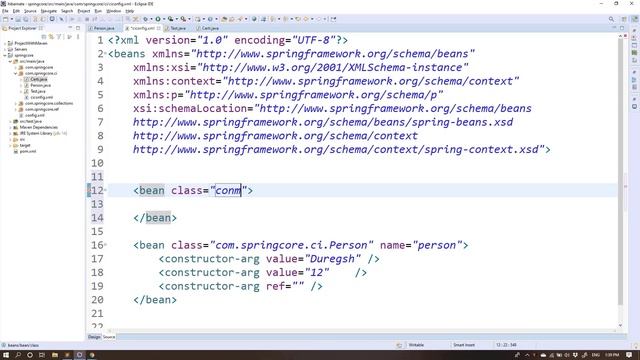This screenshot has height=360, width=640.
Task: Click the Save All toolbar icon
Action: click(x=25, y=19)
